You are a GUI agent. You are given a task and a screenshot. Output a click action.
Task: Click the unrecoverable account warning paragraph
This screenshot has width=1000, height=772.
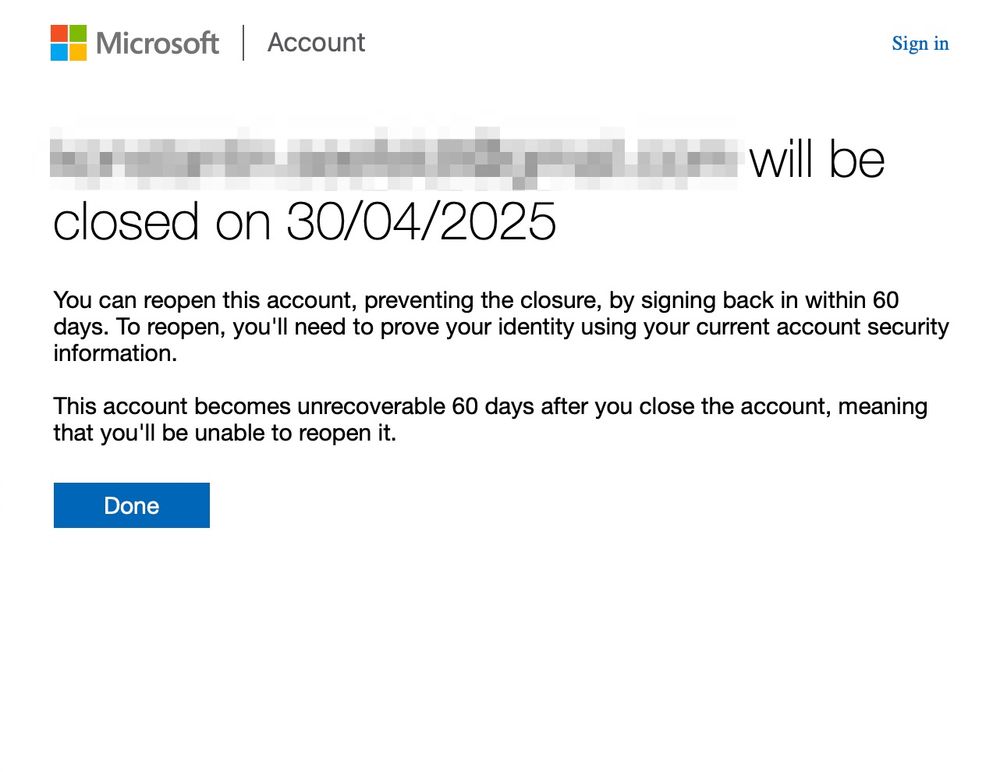[490, 419]
